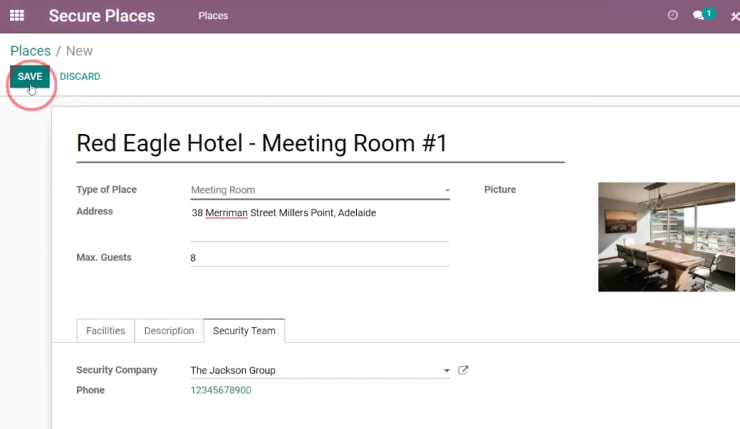Screen dimensions: 740x429
Task: Discard the new place record
Action: tap(80, 76)
